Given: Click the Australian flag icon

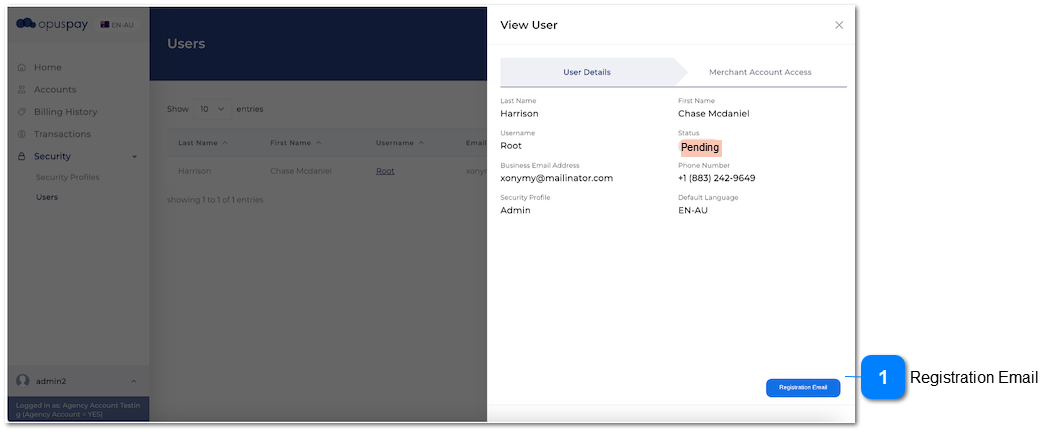Looking at the screenshot, I should pyautogui.click(x=105, y=24).
